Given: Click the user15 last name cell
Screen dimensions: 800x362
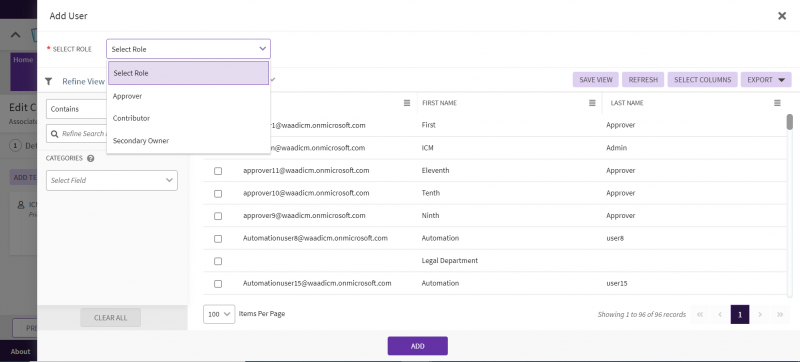Looking at the screenshot, I should point(616,283).
